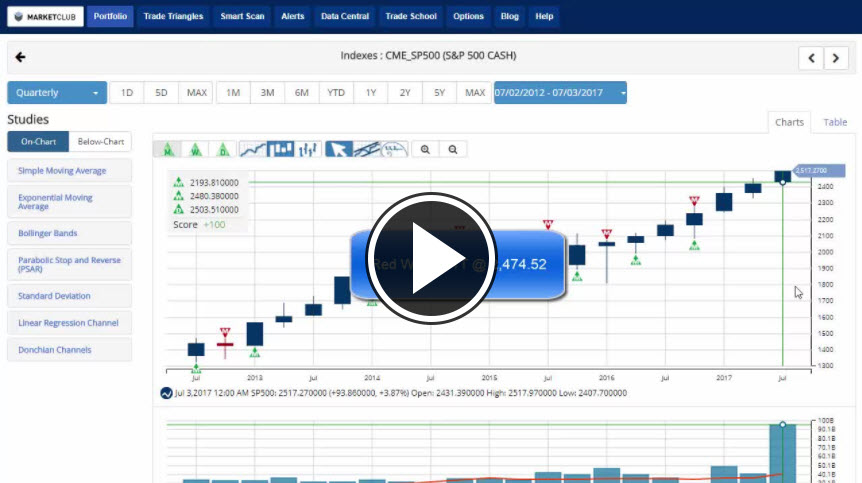Set range to 6M
This screenshot has height=483, width=862.
pos(302,93)
